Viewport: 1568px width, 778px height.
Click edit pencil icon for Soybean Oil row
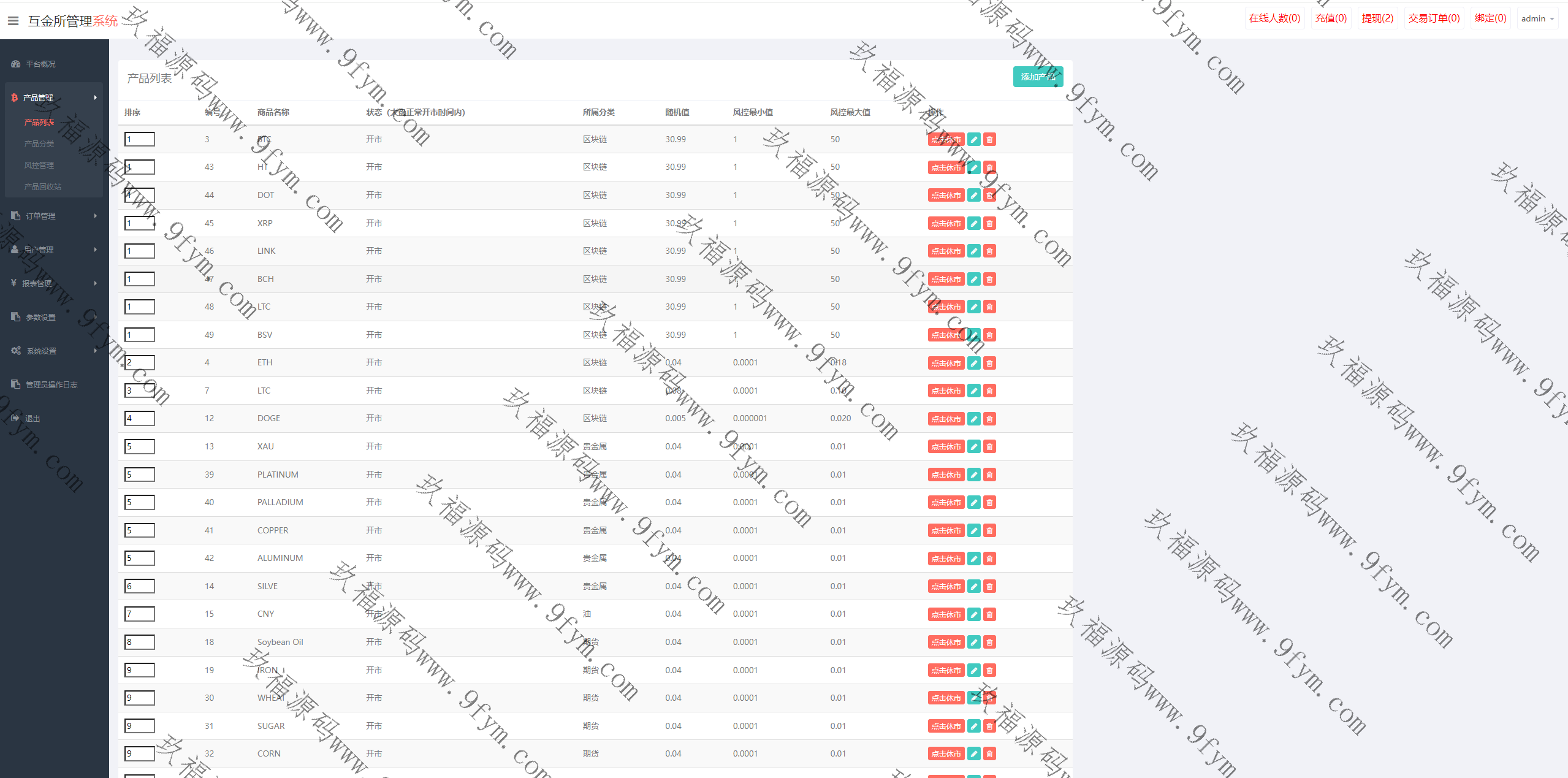pos(973,643)
